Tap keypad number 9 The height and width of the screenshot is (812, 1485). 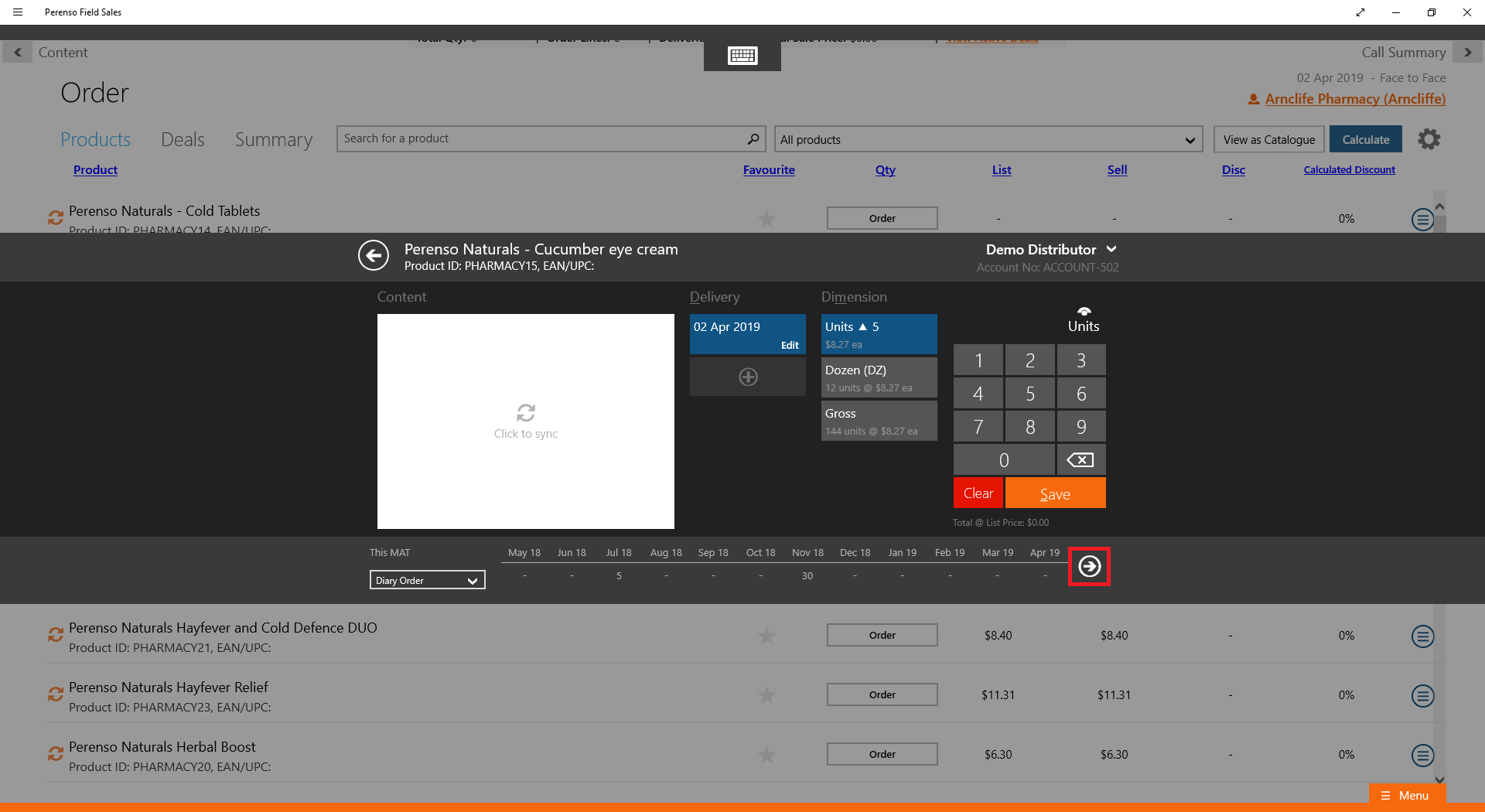coord(1081,427)
